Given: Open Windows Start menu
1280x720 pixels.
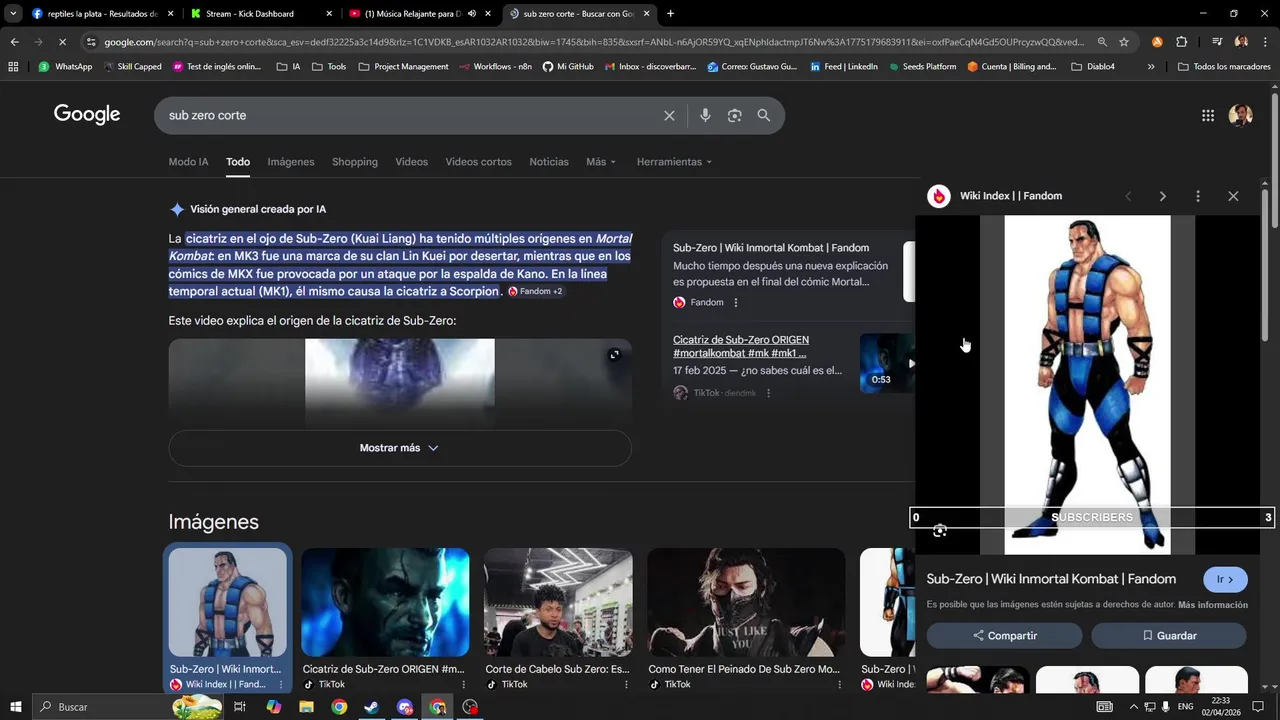Looking at the screenshot, I should pos(16,707).
